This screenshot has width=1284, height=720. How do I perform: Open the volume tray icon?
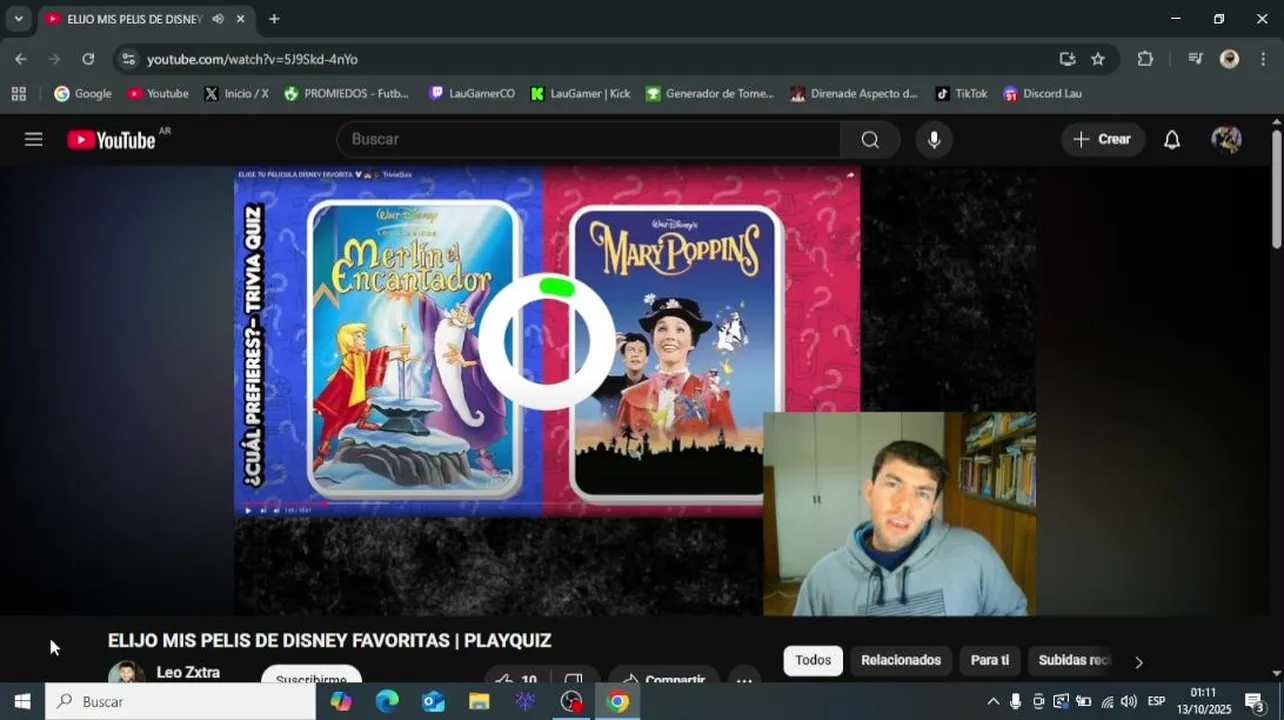coord(1129,701)
